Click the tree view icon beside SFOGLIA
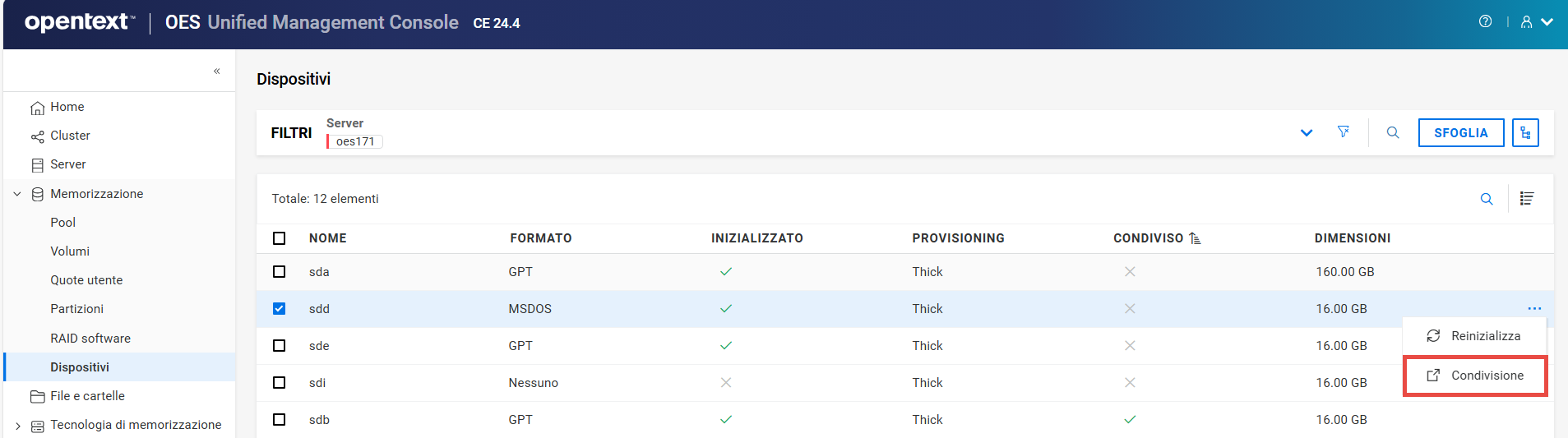The width and height of the screenshot is (1568, 438). 1525,132
